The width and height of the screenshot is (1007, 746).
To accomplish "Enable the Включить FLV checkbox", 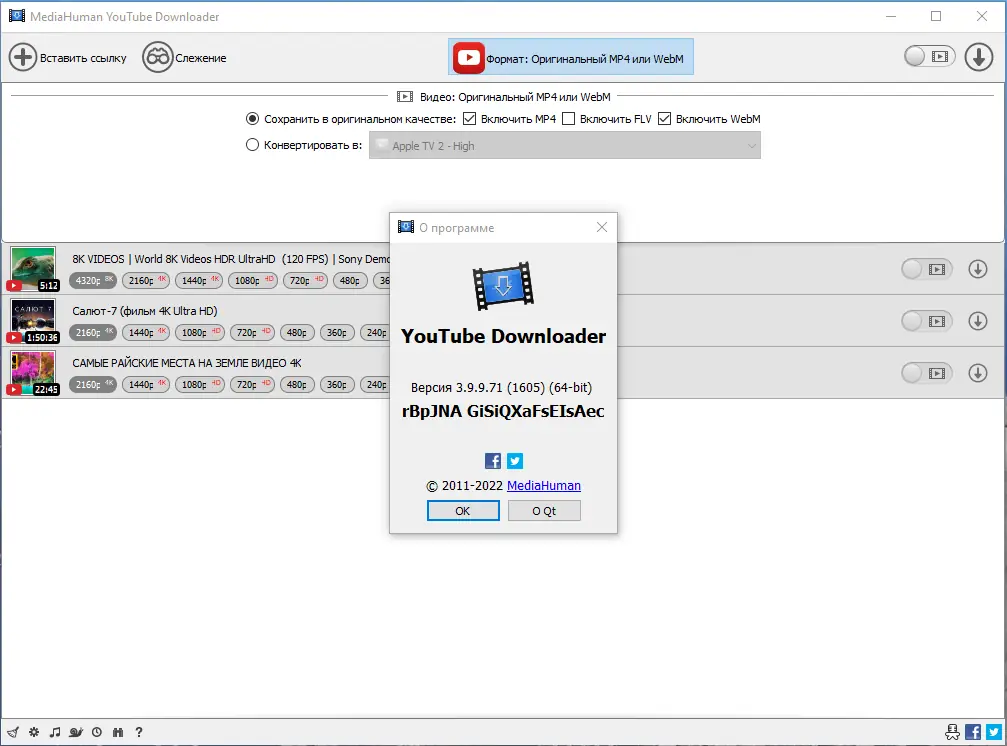I will [x=570, y=118].
